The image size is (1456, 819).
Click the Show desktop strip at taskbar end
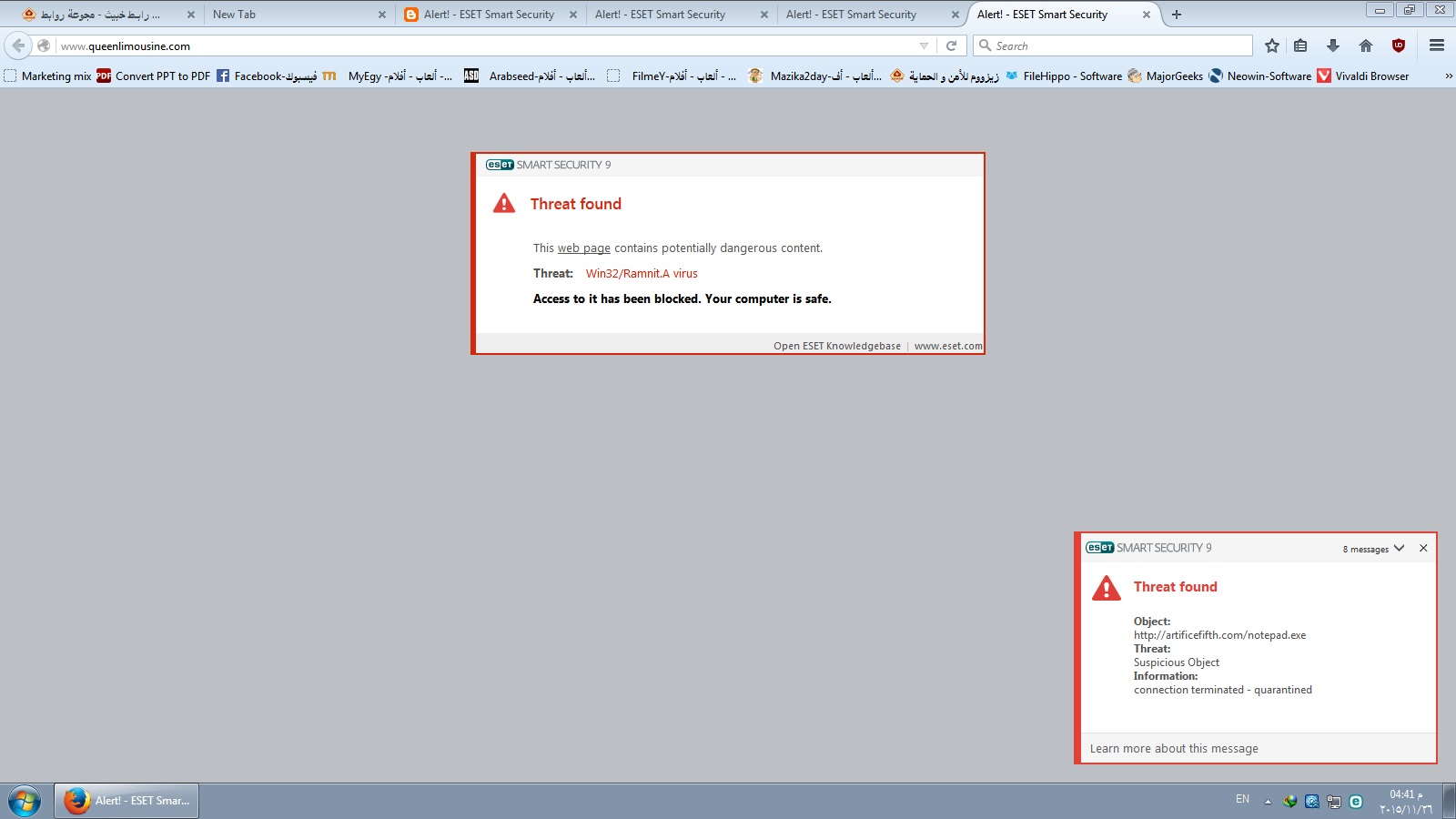[x=1449, y=802]
